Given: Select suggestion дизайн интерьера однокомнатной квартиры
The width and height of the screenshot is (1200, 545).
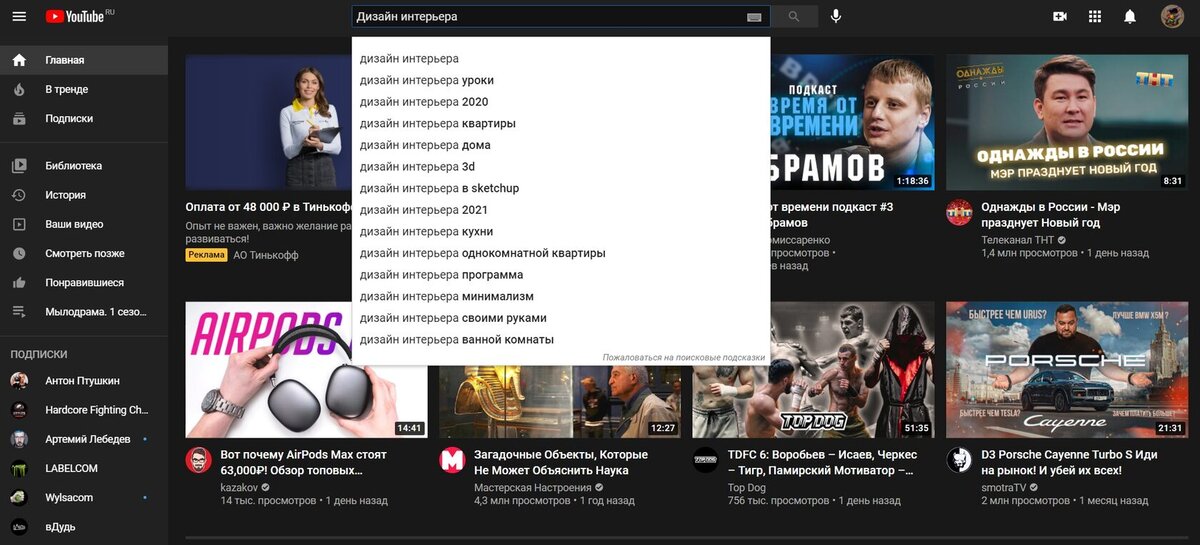Looking at the screenshot, I should pyautogui.click(x=561, y=253).
